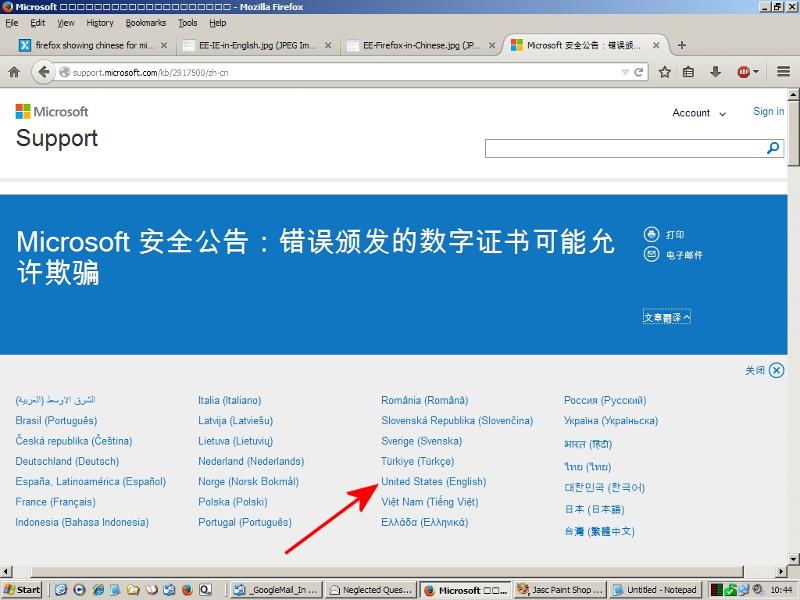Open the downloads arrow icon
Screen dimensions: 800x600
coord(715,72)
